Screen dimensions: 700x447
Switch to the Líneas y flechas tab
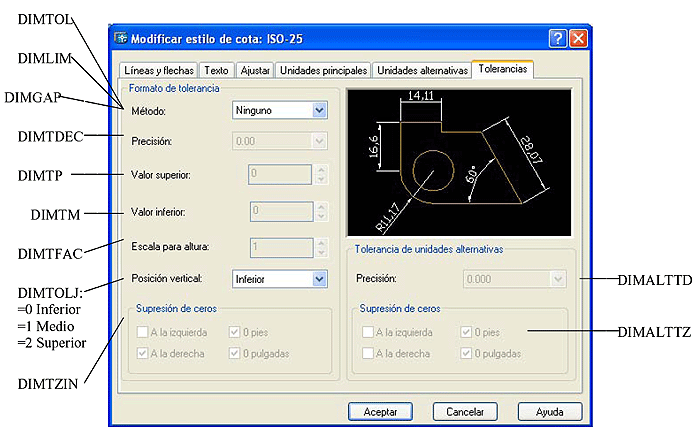[158, 70]
